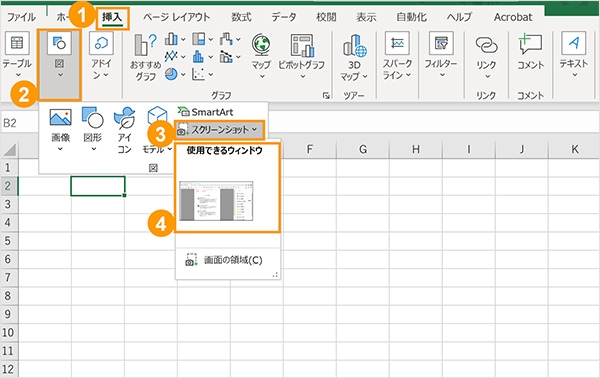Expand the 3Dモデル dropdown arrow
600x378 pixels.
(x=169, y=149)
